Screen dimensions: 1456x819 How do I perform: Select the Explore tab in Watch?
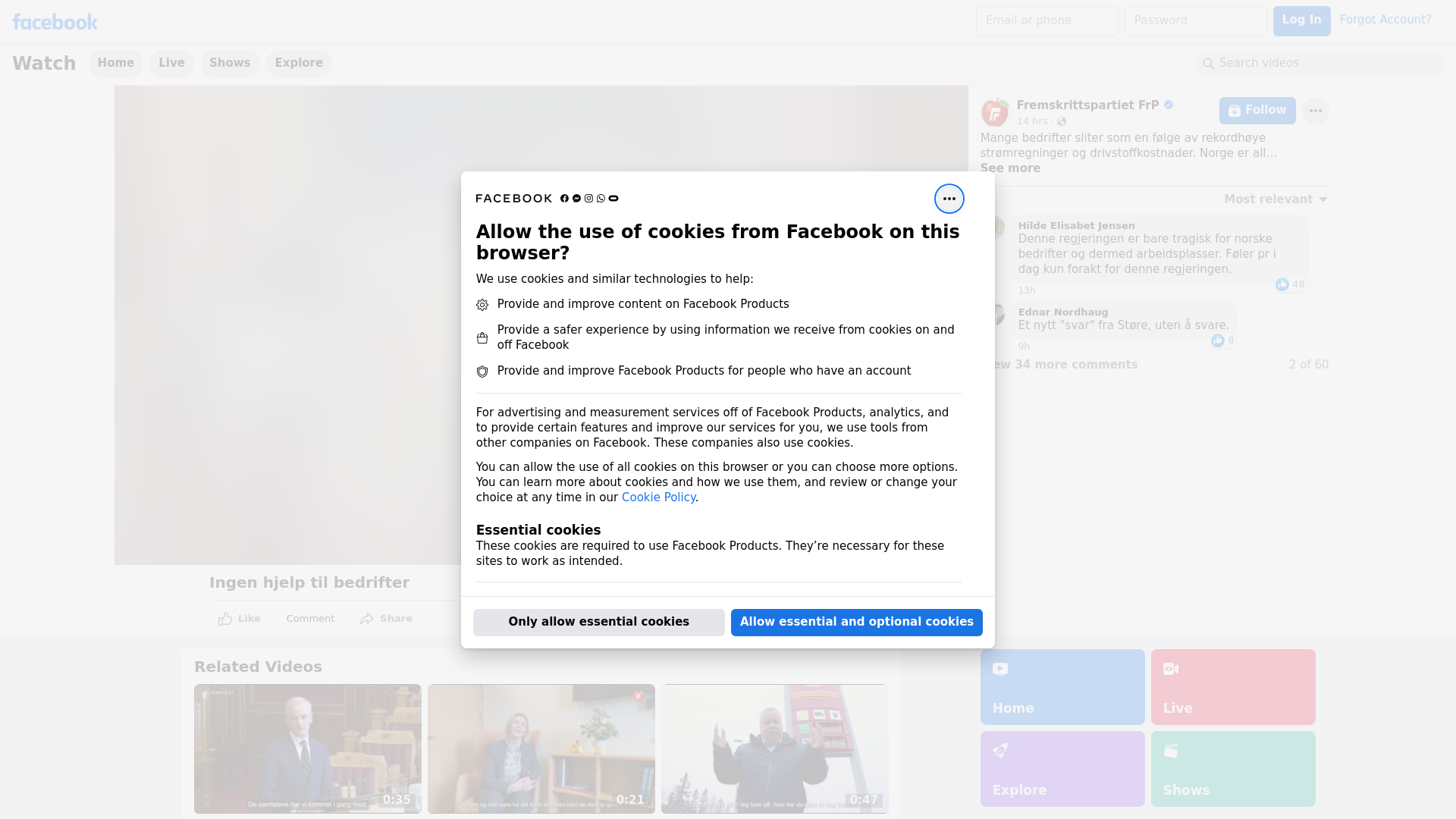[x=299, y=64]
